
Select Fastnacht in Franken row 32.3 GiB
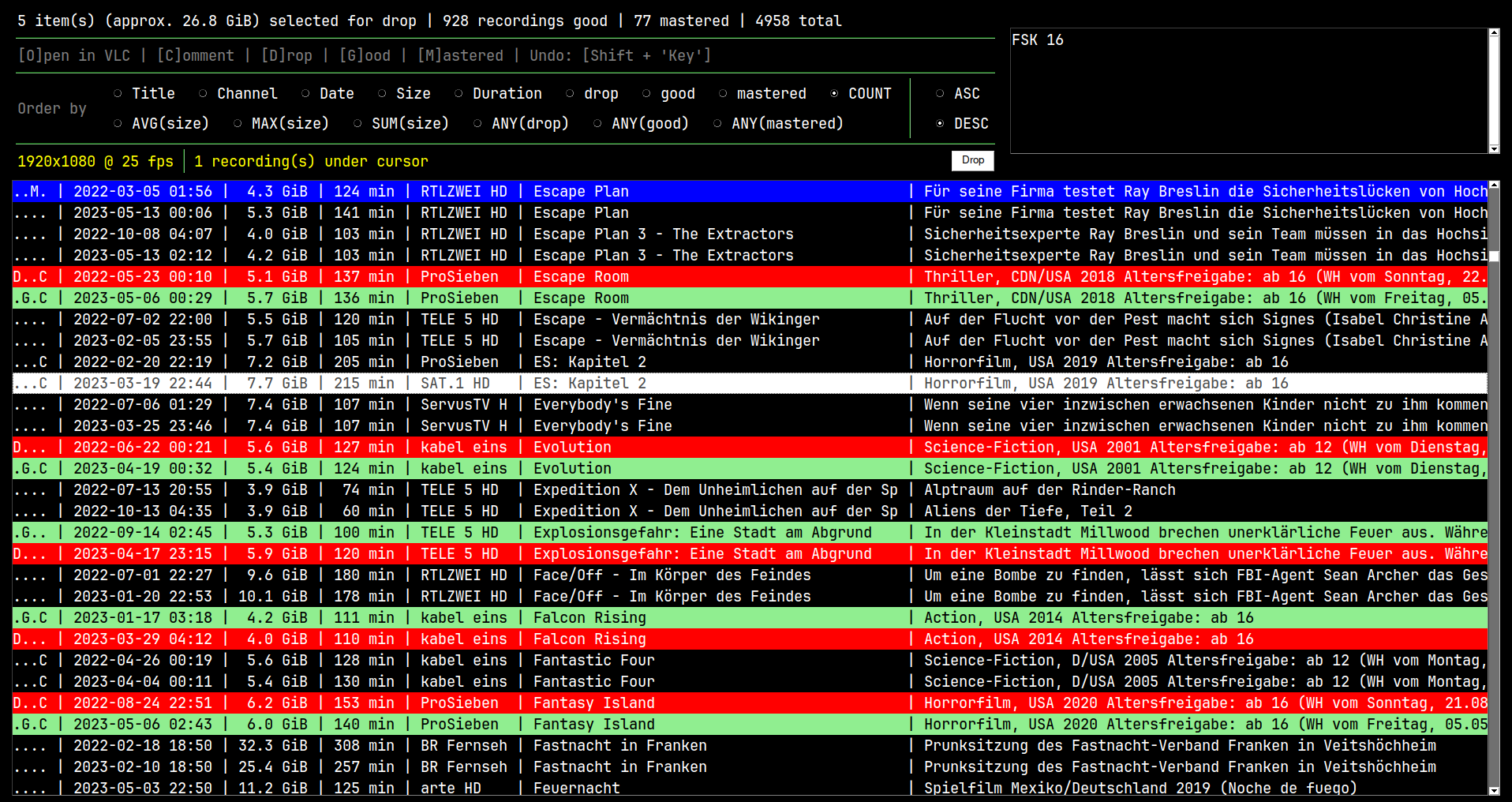(750, 745)
